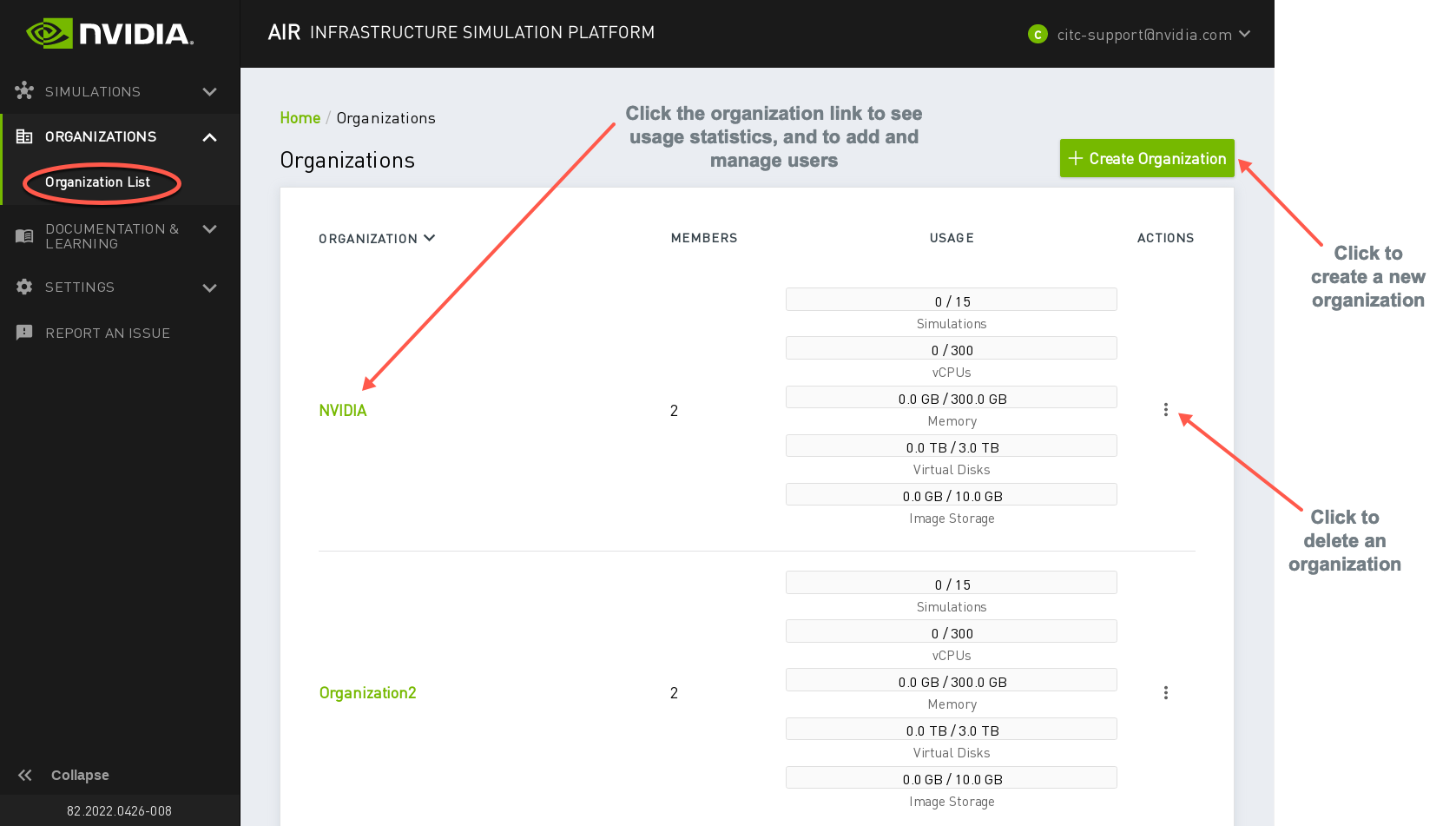
Task: Select Organization List in sidebar
Action: point(97,182)
